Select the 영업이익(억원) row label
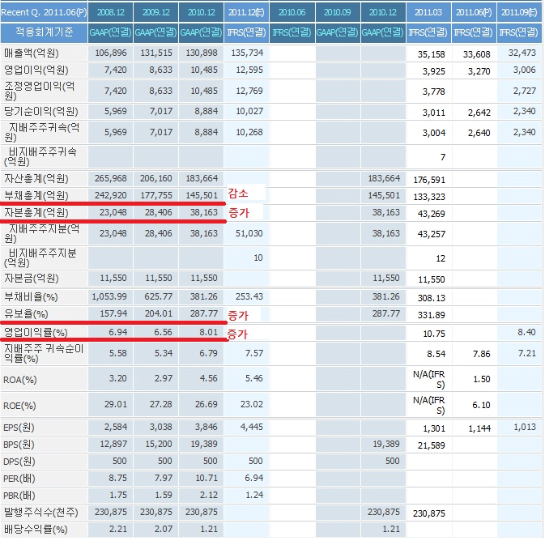Screen dimensions: 545x538 pyautogui.click(x=36, y=70)
